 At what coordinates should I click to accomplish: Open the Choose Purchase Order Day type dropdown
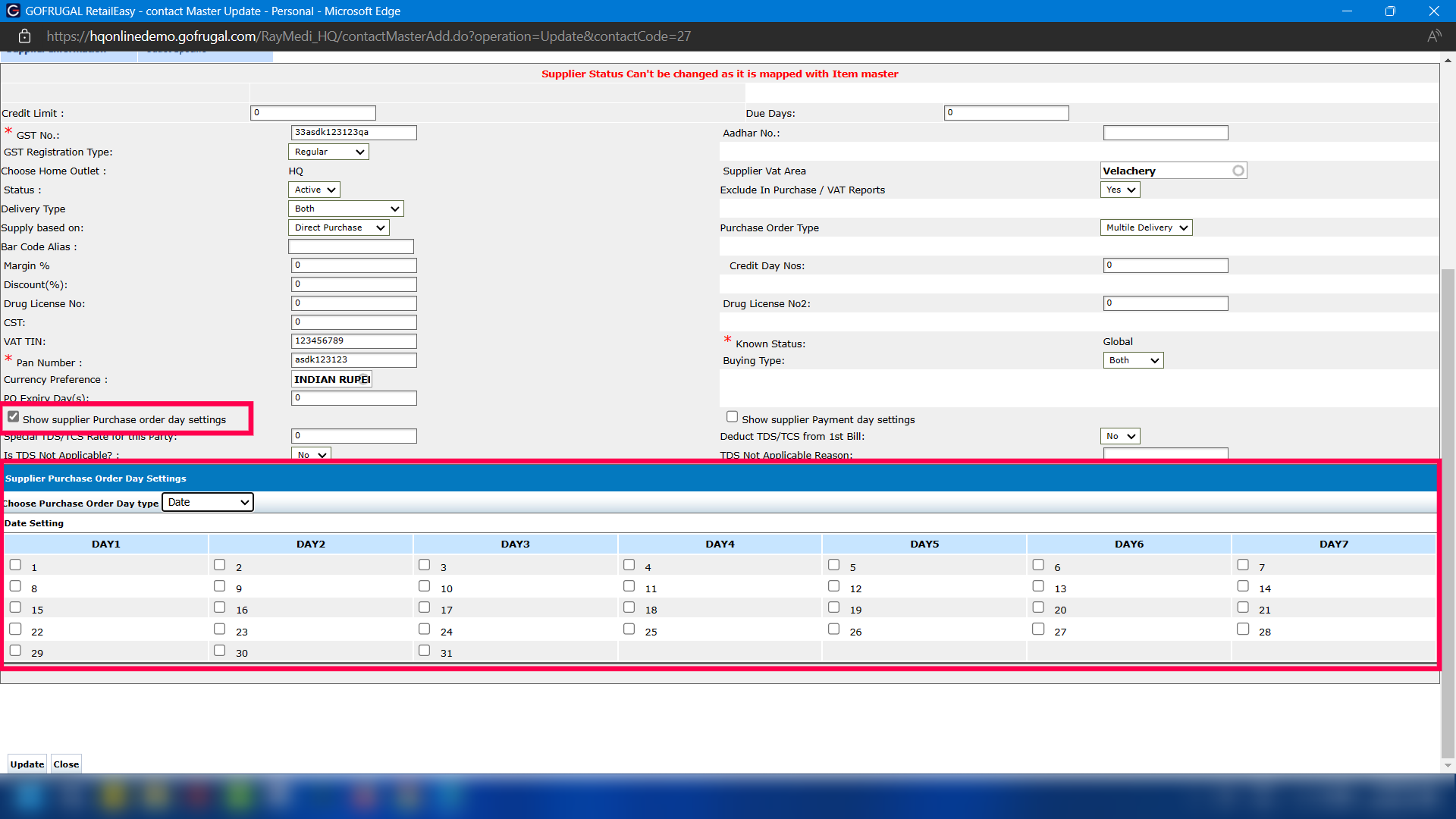pyautogui.click(x=208, y=502)
